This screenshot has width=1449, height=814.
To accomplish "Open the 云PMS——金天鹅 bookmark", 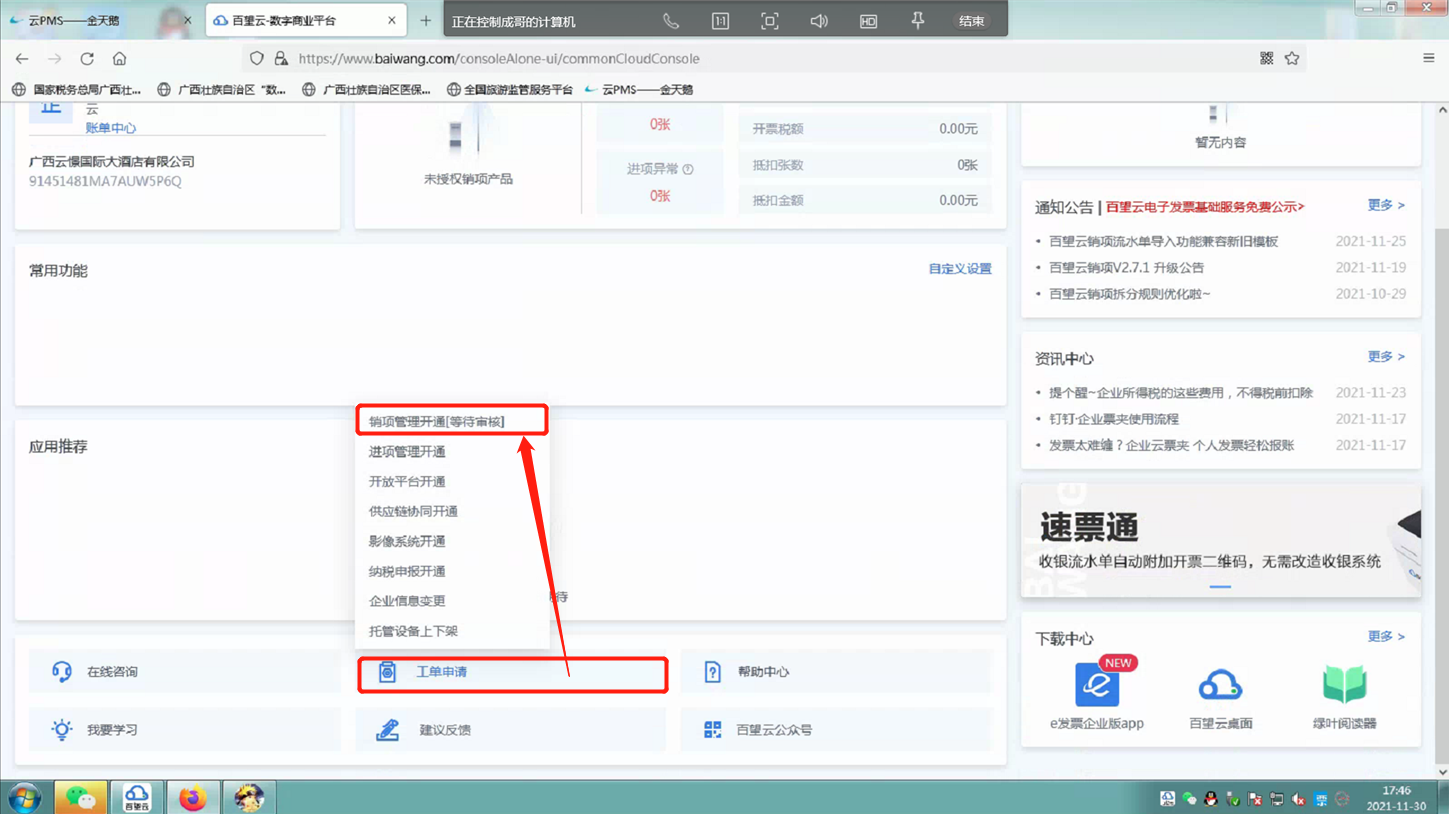I will pos(639,90).
